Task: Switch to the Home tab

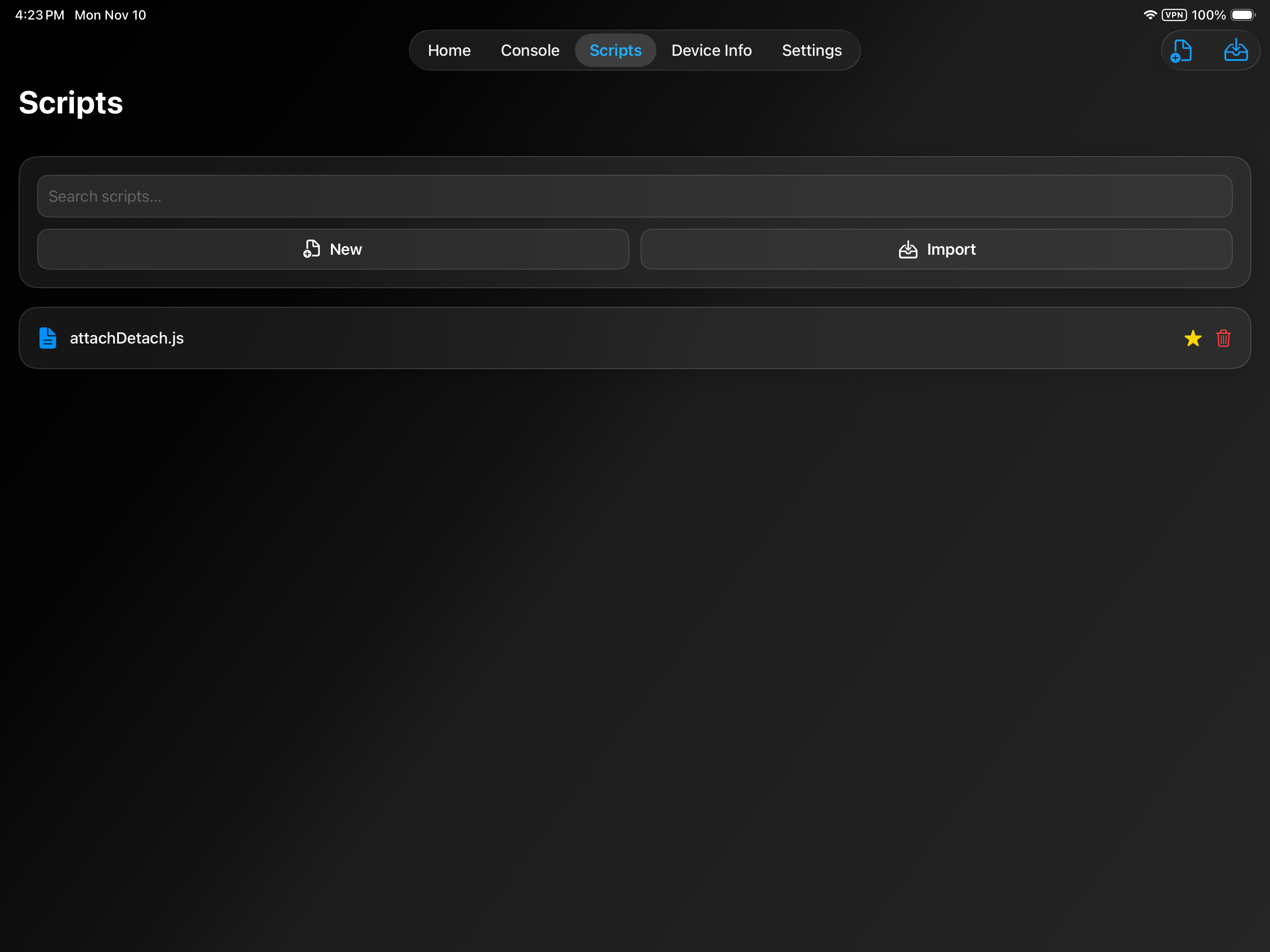Action: tap(449, 51)
